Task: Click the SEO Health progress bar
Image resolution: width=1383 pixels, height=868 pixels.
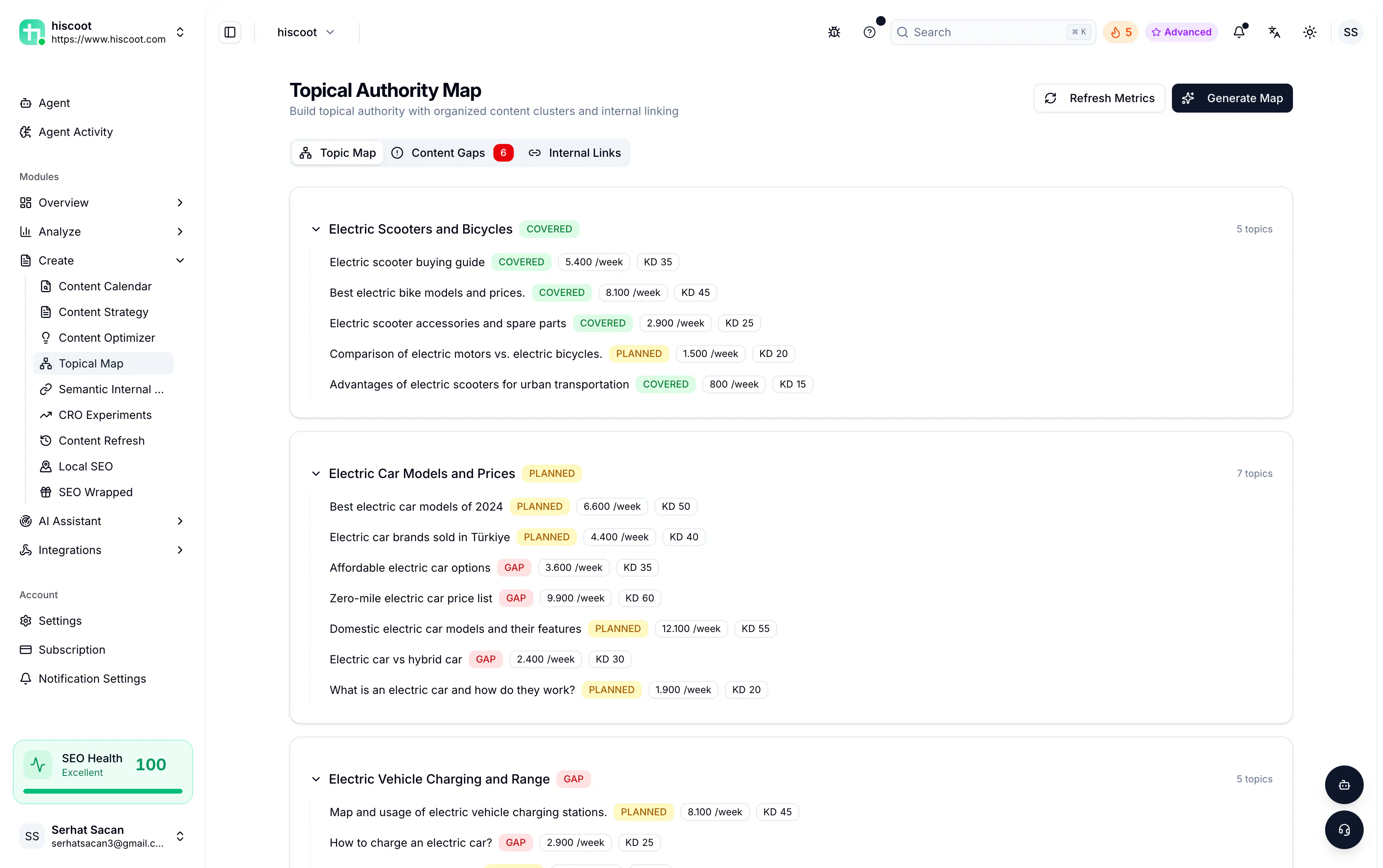Action: point(103,791)
